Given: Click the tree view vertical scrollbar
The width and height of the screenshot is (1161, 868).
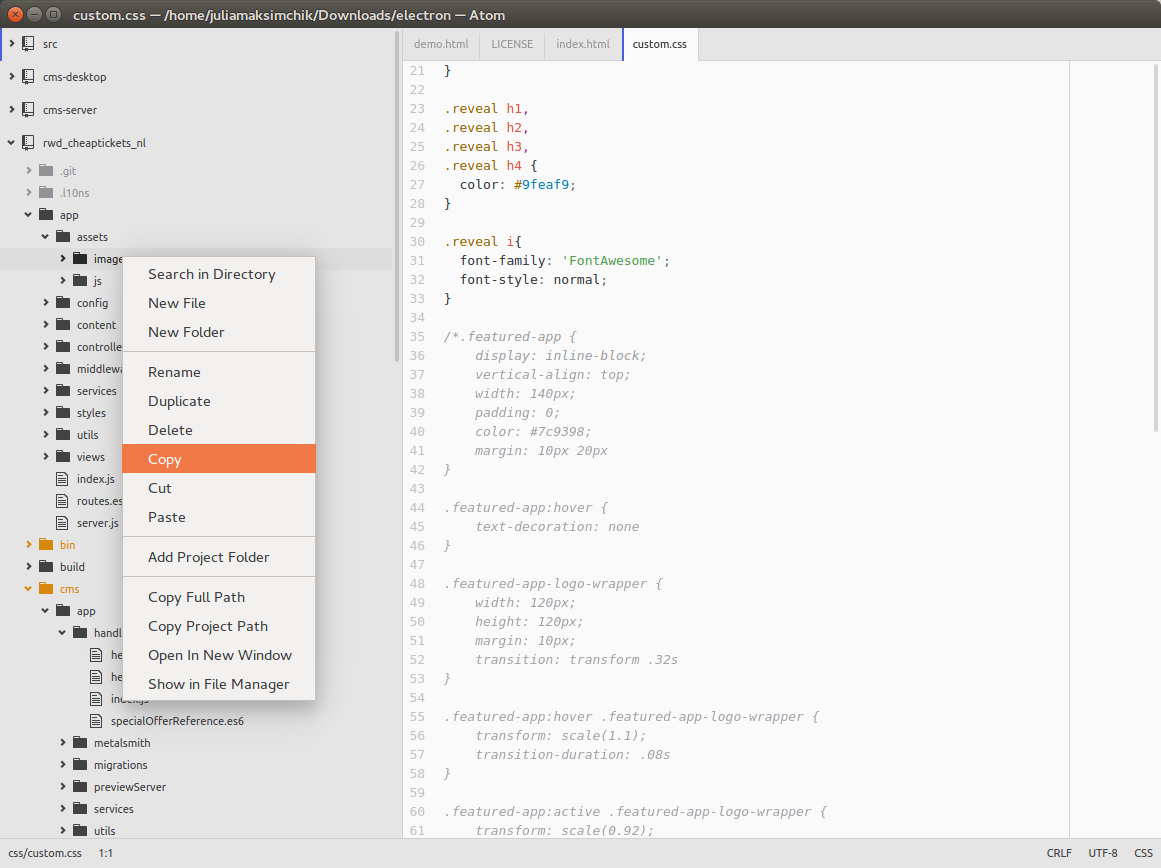Looking at the screenshot, I should [x=397, y=196].
